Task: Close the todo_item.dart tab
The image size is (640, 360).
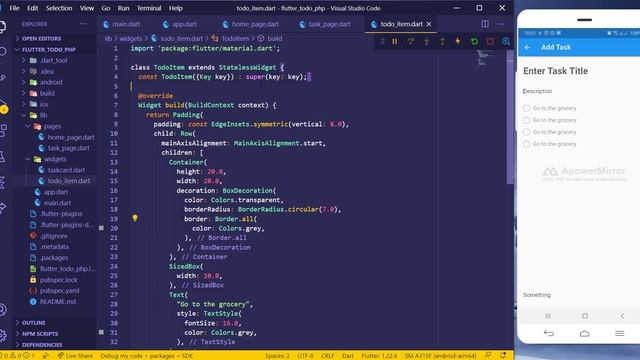Action: pos(429,24)
